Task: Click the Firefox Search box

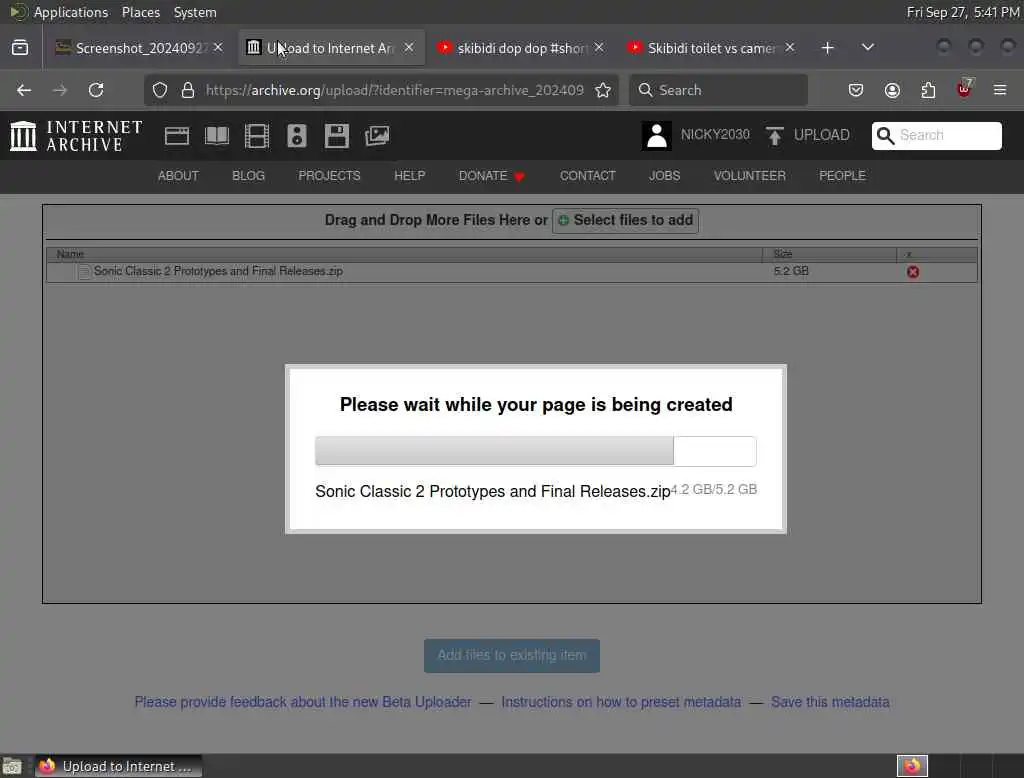Action: tap(718, 90)
